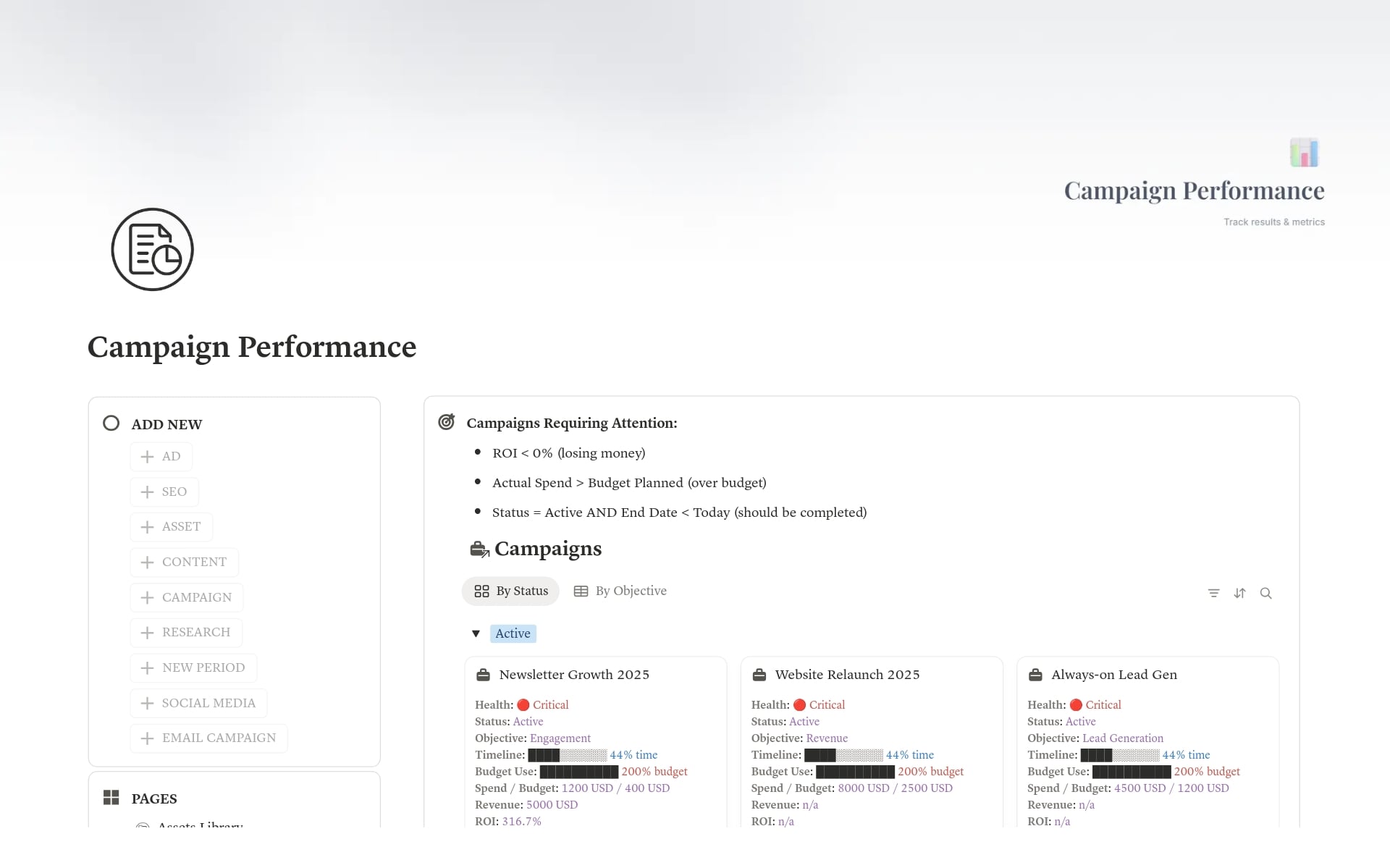Click the Actual Spend > Budget Planned bullet
Image resolution: width=1390 pixels, height=868 pixels.
pyautogui.click(x=629, y=483)
